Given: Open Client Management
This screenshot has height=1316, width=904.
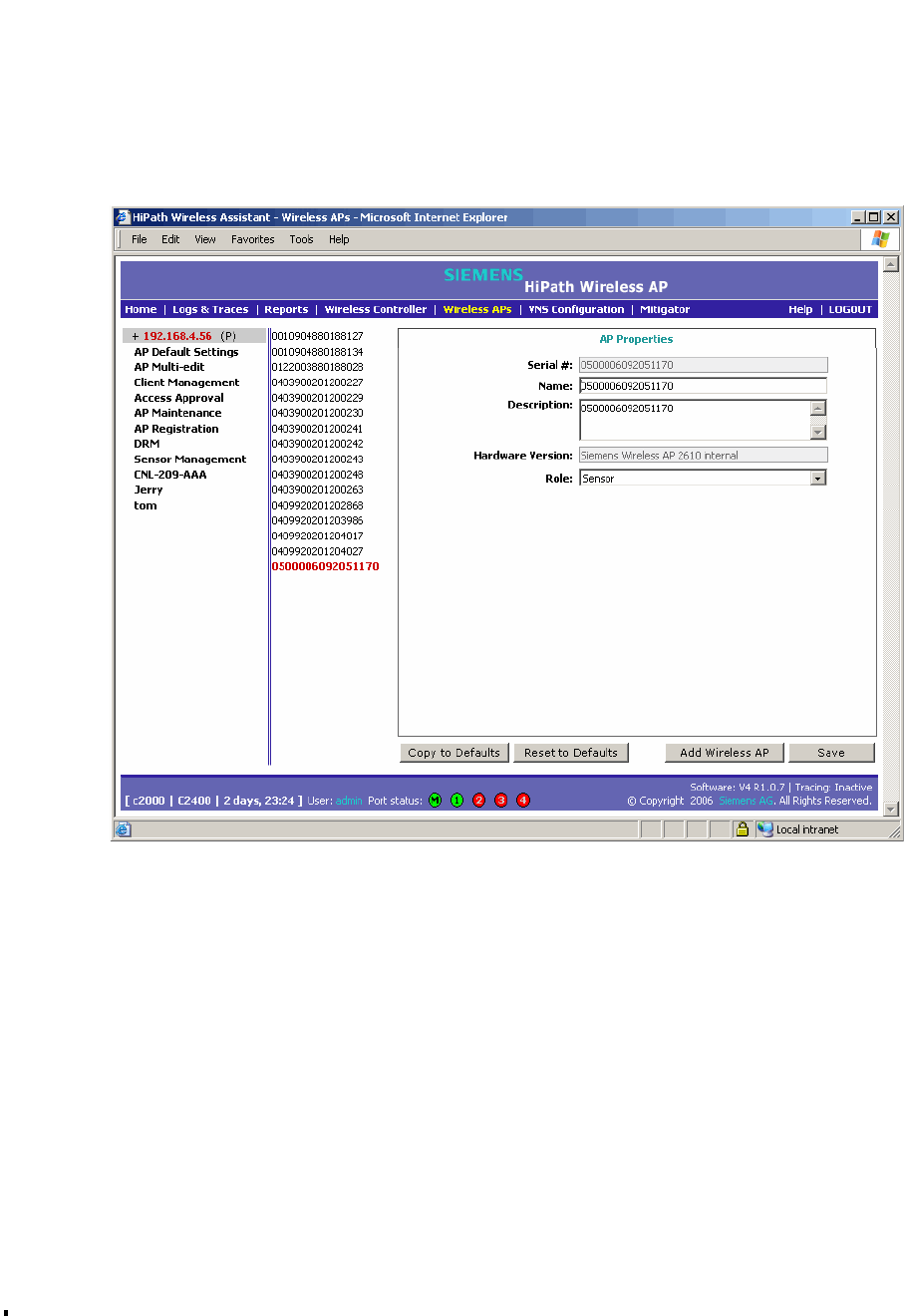Looking at the screenshot, I should [x=186, y=382].
